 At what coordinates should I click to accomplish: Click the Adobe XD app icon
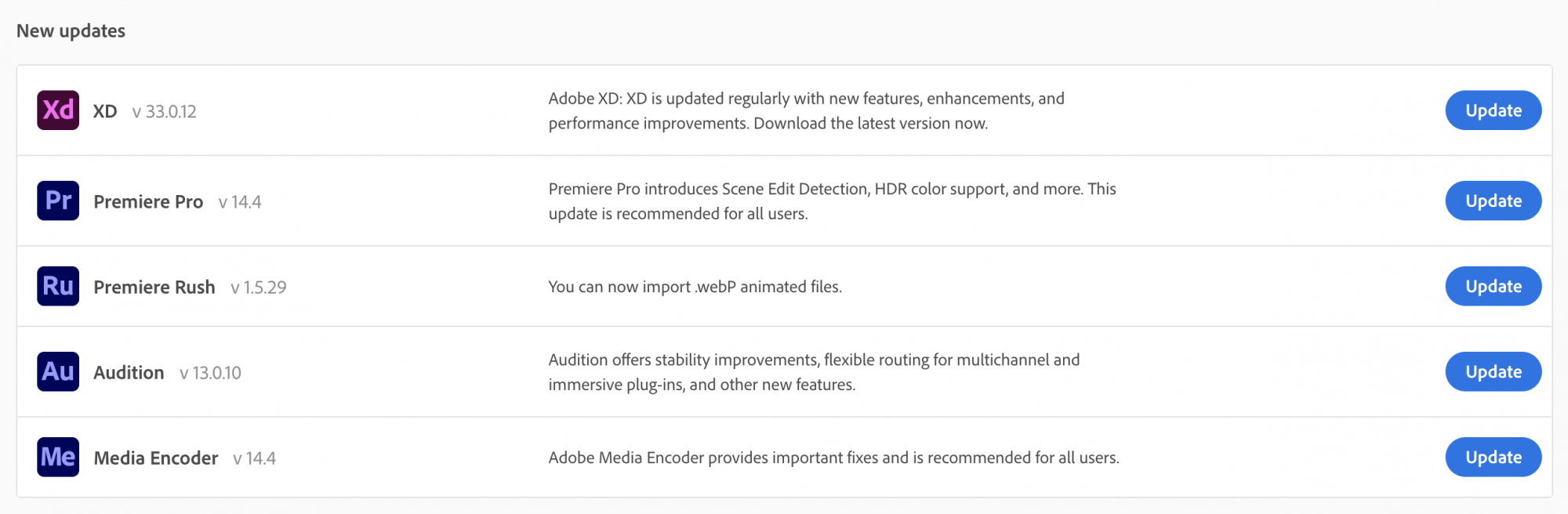pos(58,110)
